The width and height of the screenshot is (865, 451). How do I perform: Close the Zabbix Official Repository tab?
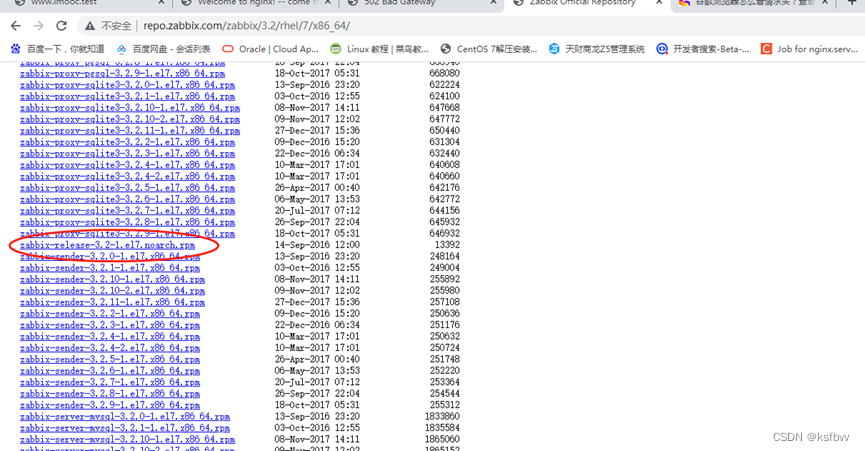[x=659, y=3]
